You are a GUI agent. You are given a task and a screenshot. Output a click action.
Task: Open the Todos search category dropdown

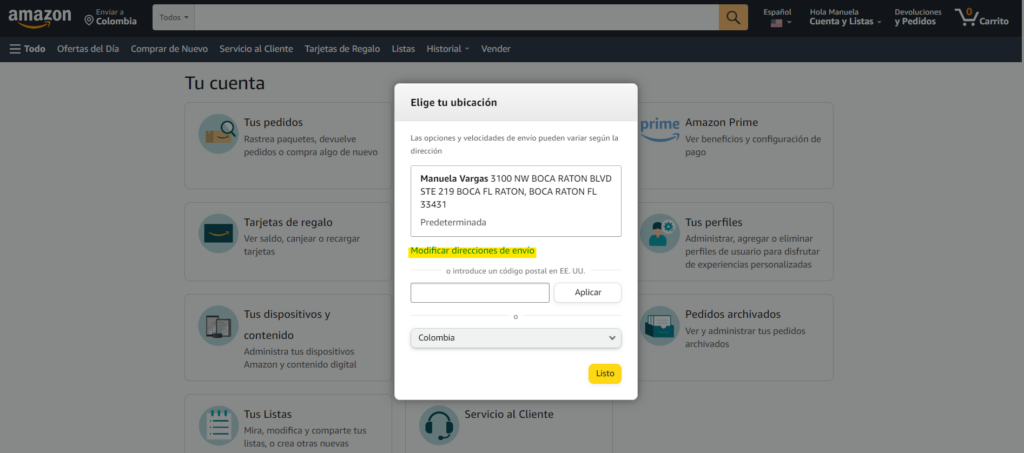click(174, 17)
